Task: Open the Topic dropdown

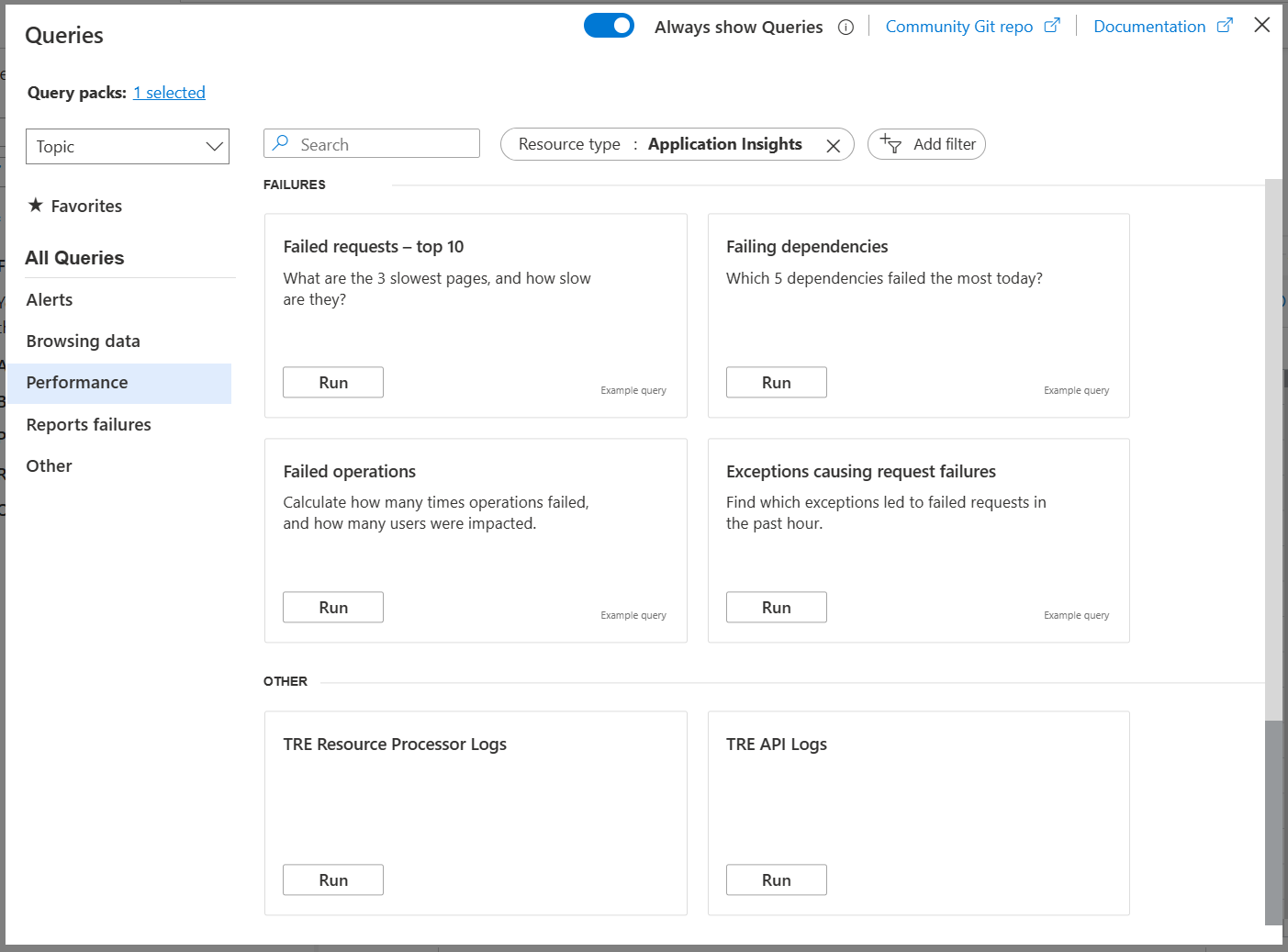Action: [x=127, y=146]
